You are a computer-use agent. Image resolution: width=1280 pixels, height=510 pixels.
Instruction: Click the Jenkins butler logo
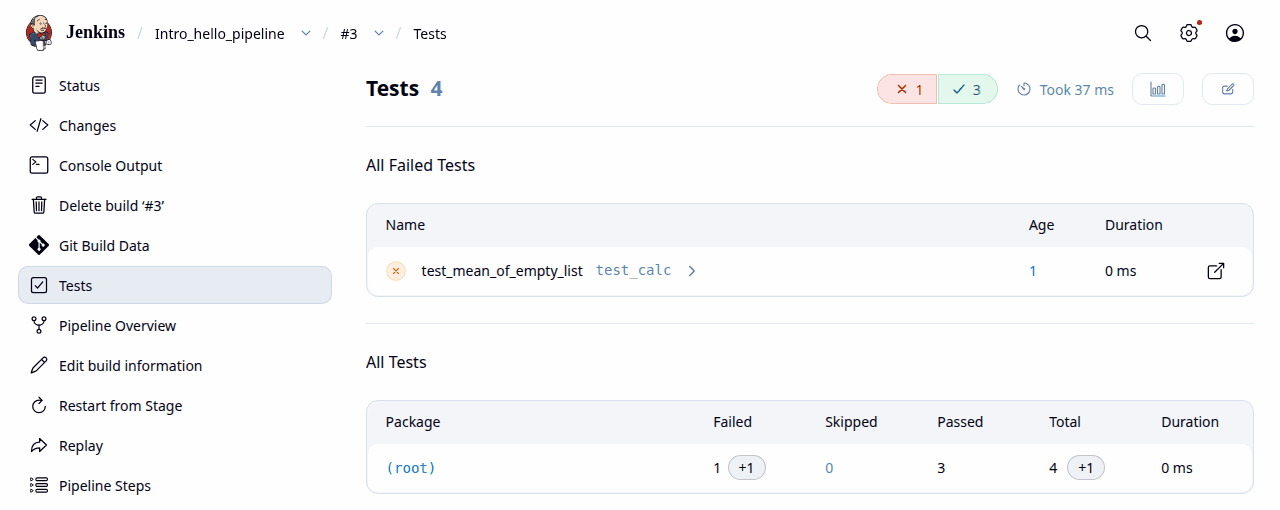tap(39, 32)
